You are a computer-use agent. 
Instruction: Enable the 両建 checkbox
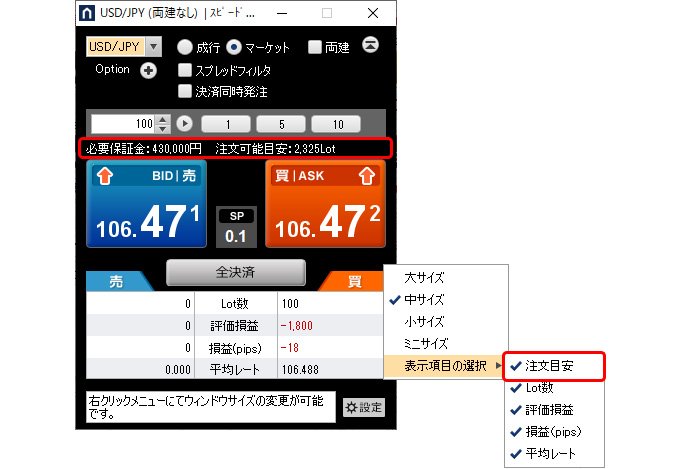[x=314, y=47]
